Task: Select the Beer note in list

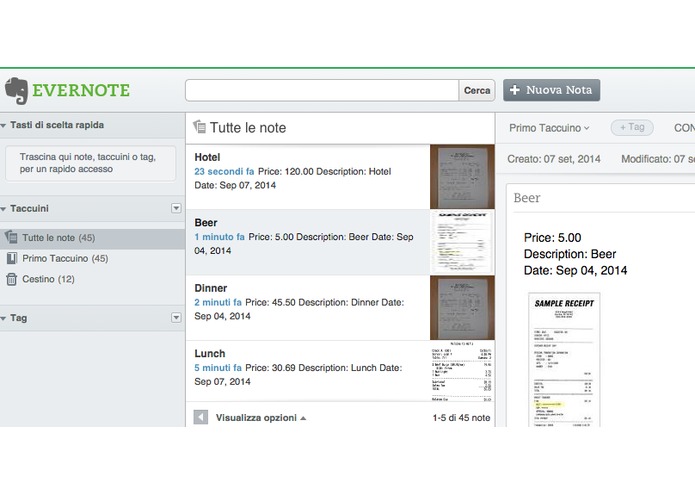Action: click(308, 242)
